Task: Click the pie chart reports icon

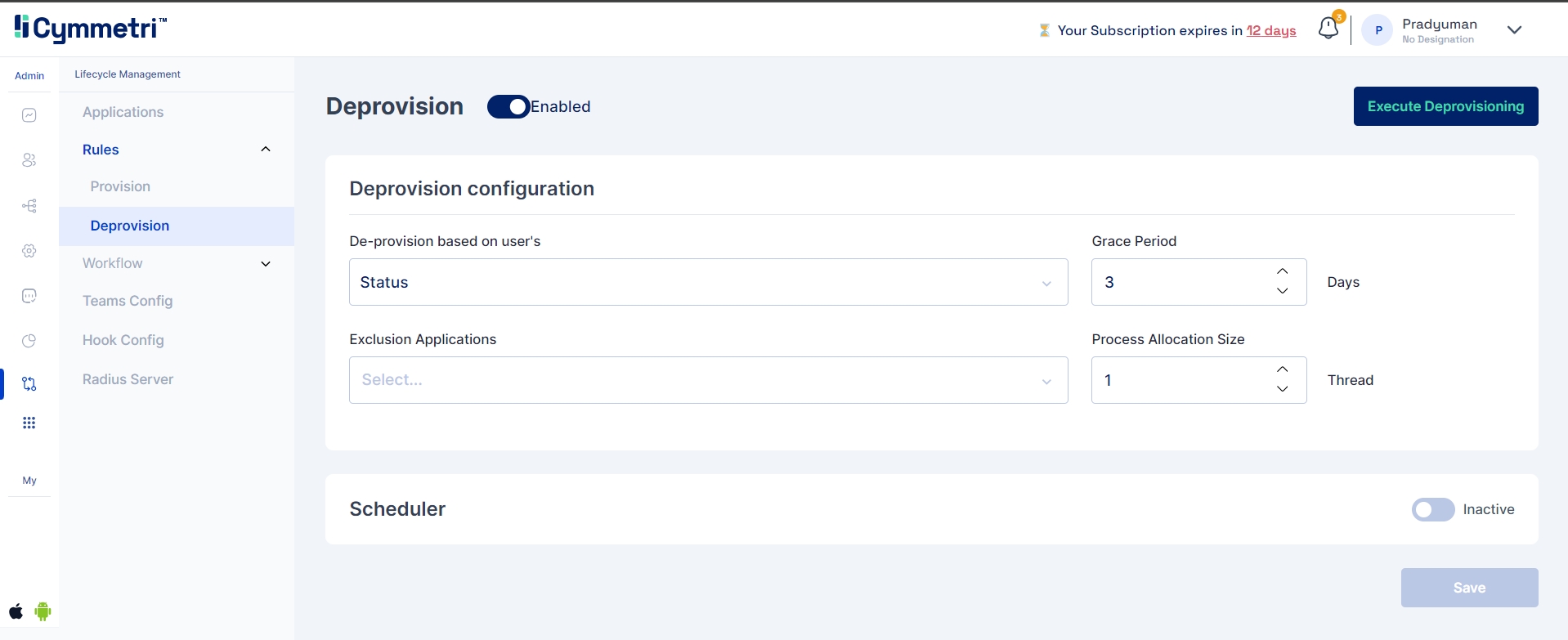Action: pyautogui.click(x=29, y=341)
